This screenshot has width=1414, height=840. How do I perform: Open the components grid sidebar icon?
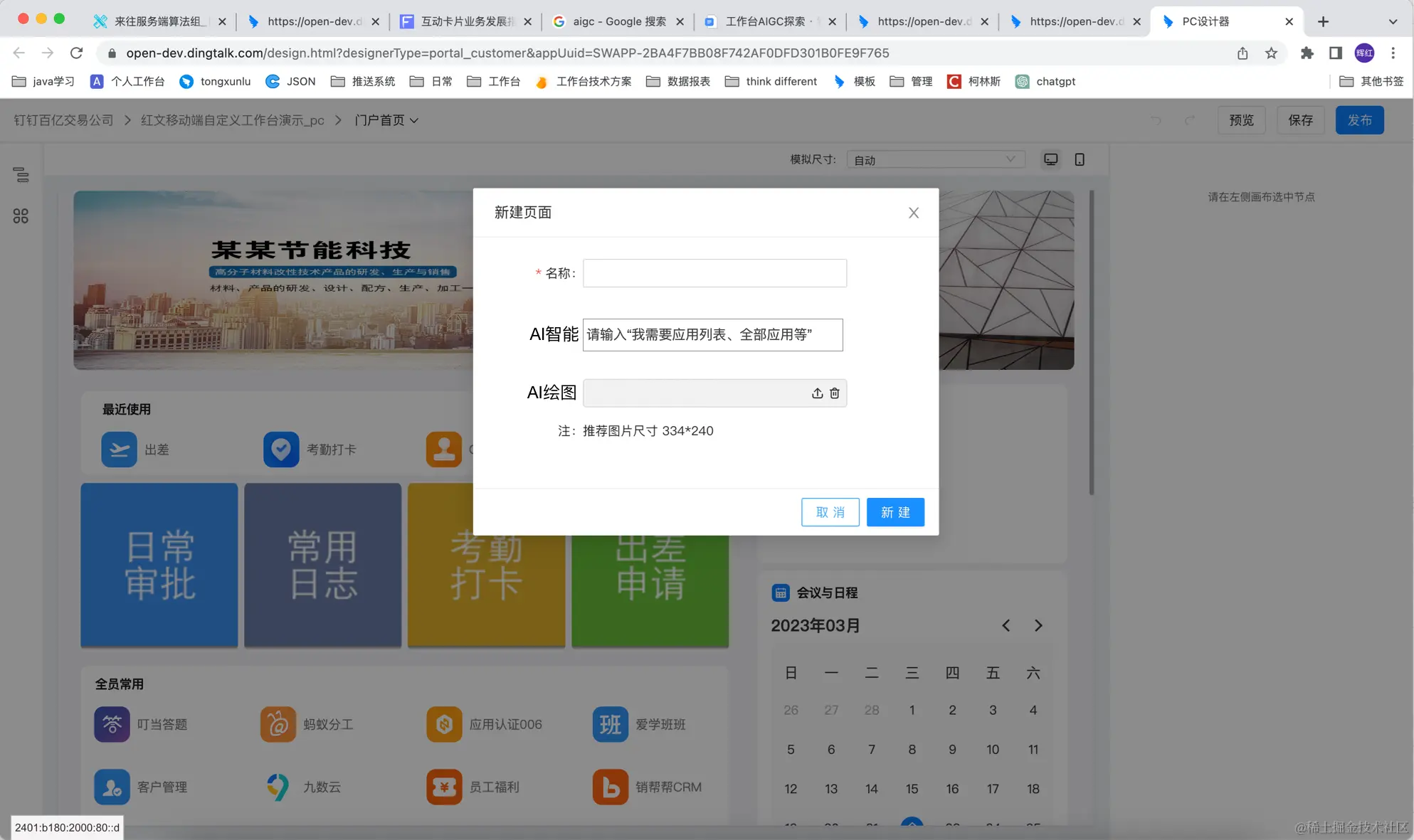(21, 216)
